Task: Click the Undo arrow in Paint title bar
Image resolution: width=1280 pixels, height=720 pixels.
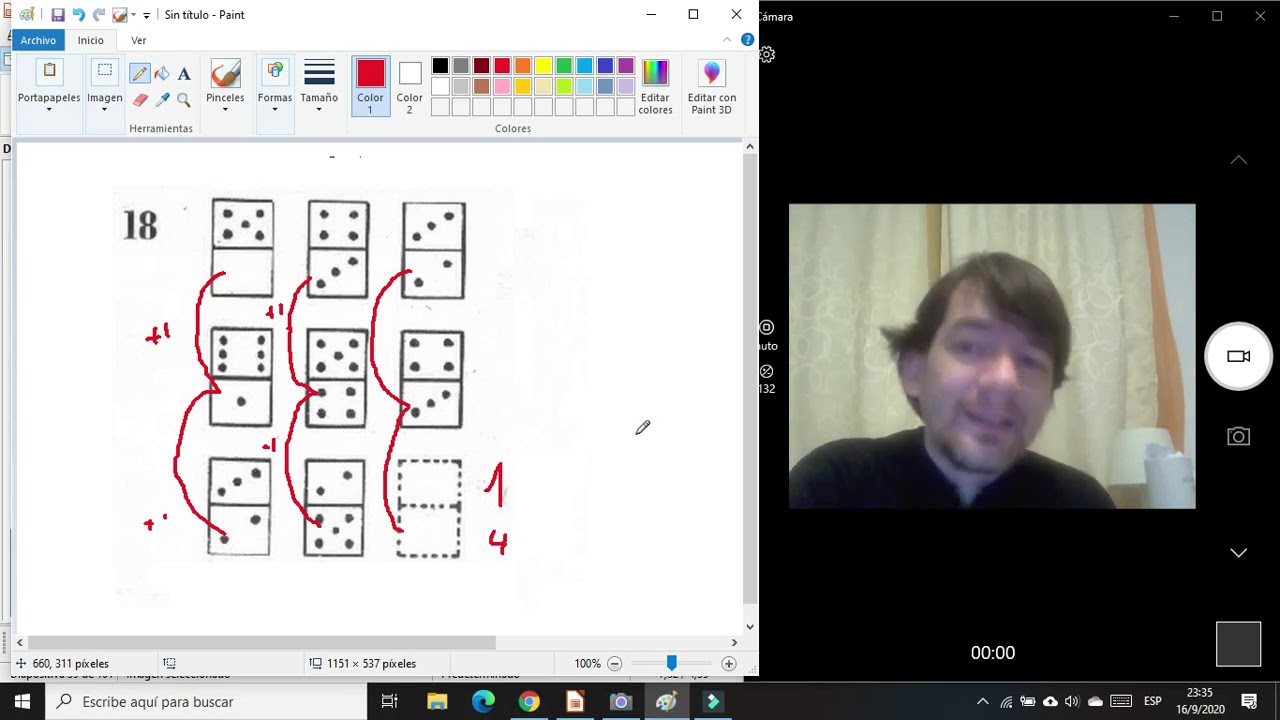Action: point(78,15)
